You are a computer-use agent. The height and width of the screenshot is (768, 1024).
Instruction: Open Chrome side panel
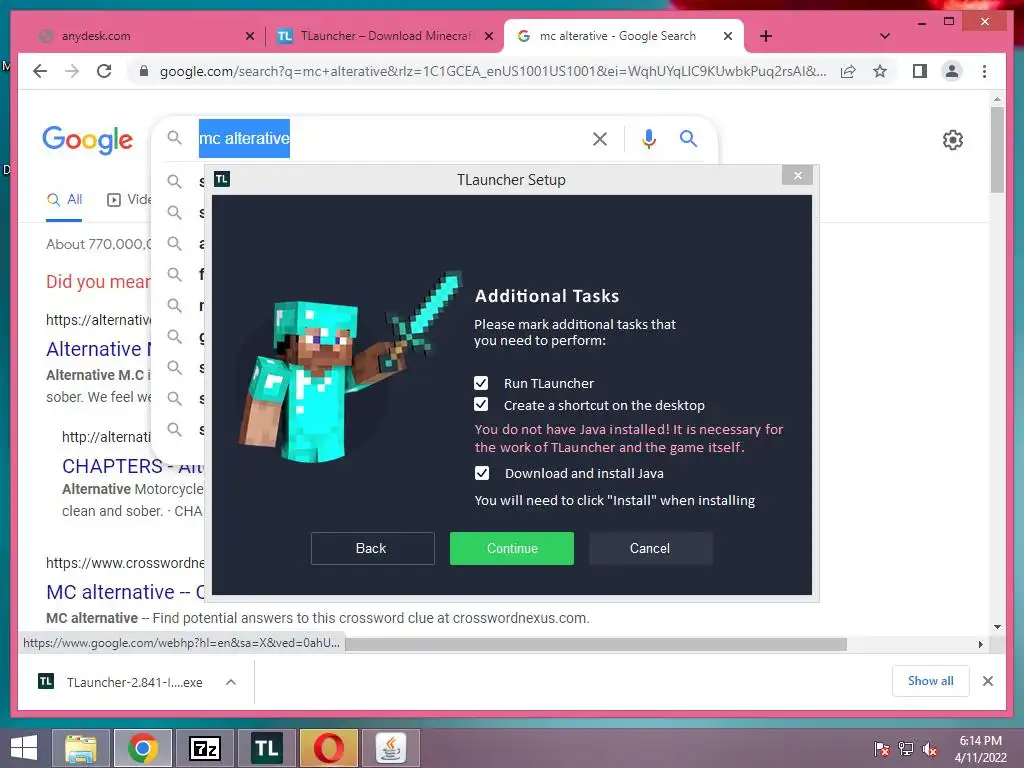[920, 71]
